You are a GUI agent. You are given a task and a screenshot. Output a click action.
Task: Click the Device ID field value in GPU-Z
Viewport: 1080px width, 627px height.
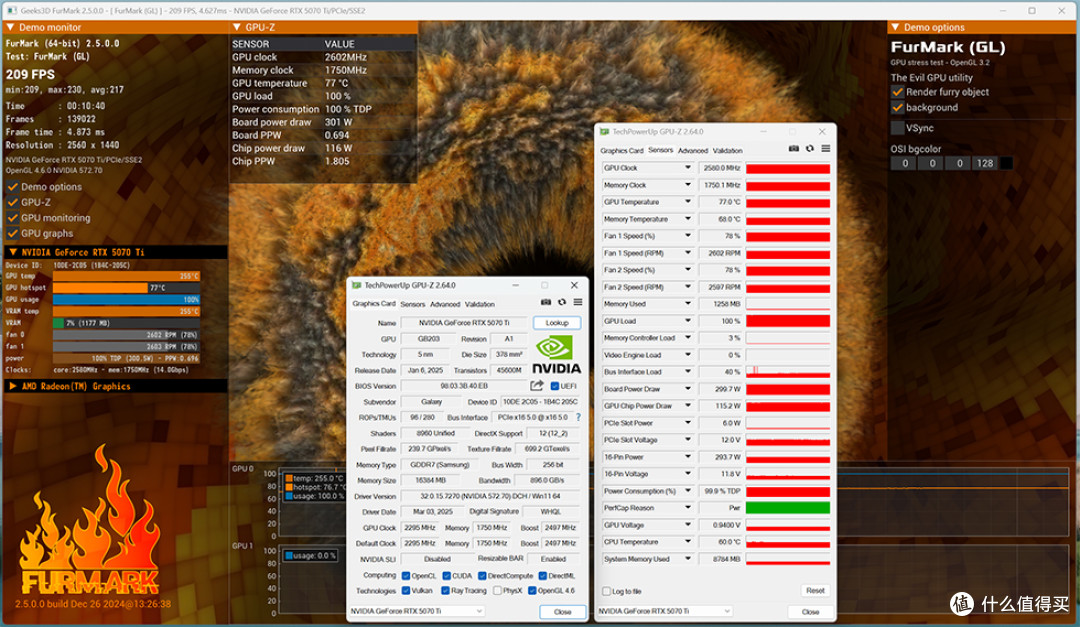coord(540,402)
